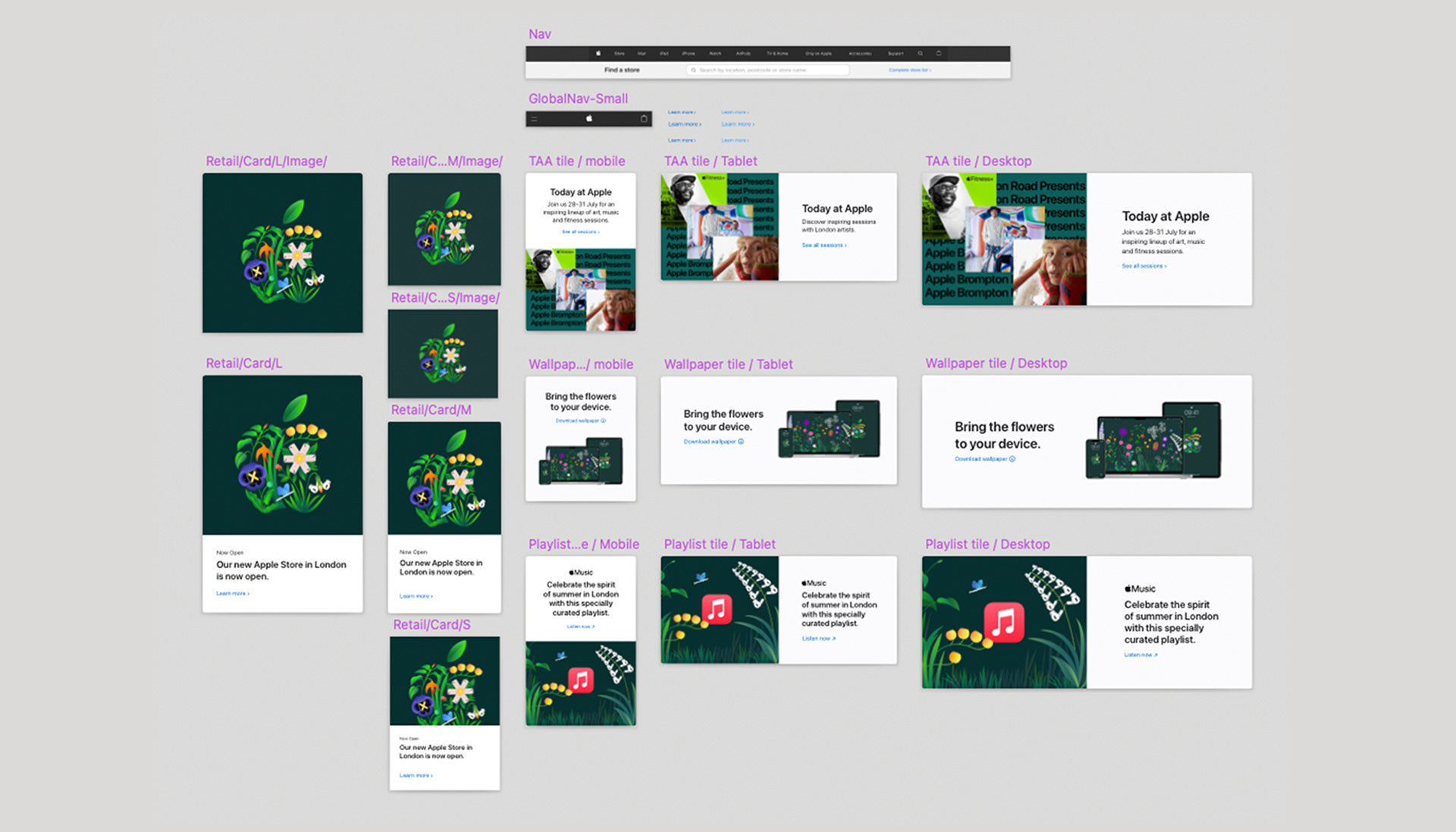The width and height of the screenshot is (1456, 832).
Task: Select the Retail/Card/L/Image/ frame label
Action: pos(266,162)
